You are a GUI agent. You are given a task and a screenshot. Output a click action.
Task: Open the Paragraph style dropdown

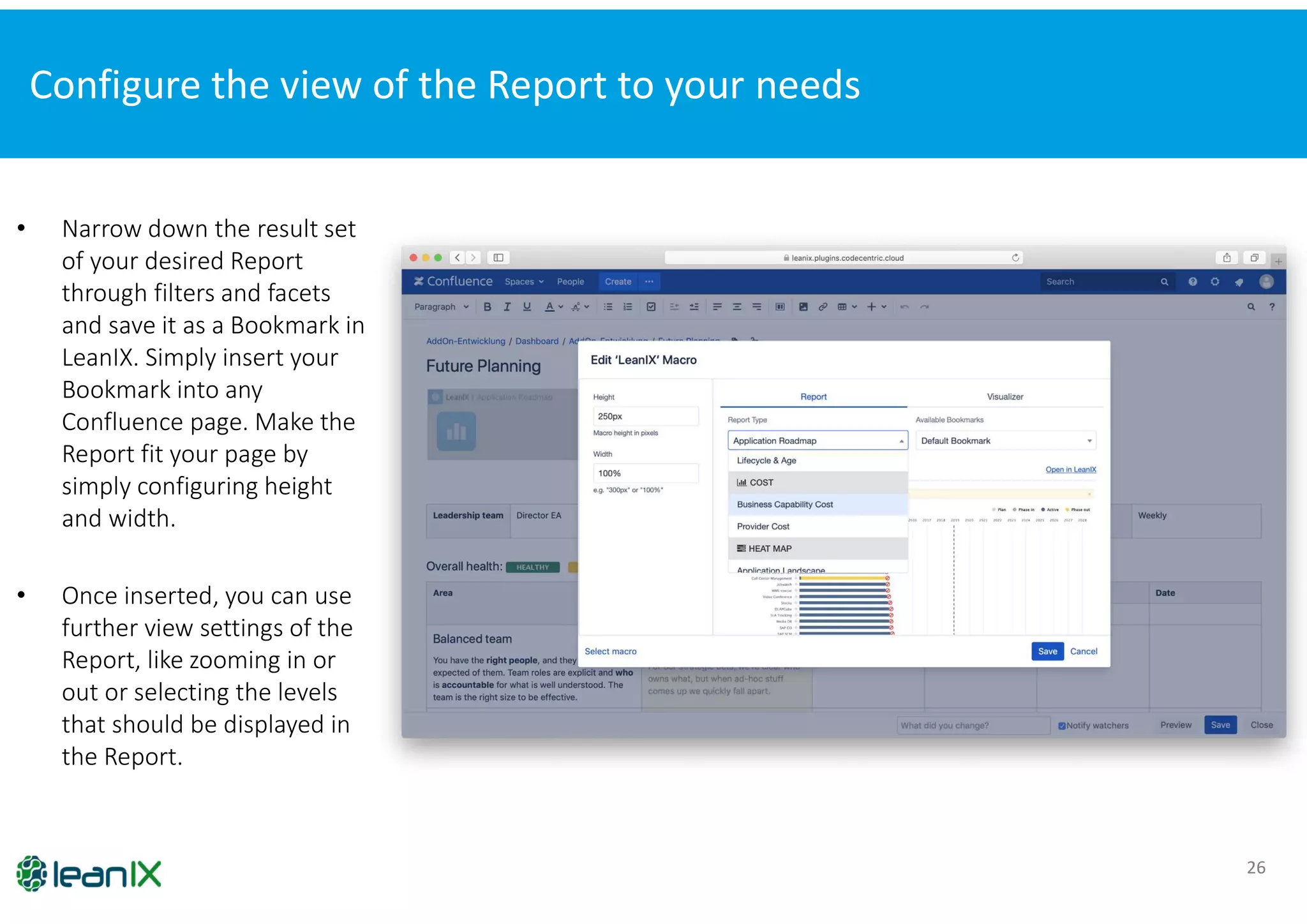click(x=442, y=307)
